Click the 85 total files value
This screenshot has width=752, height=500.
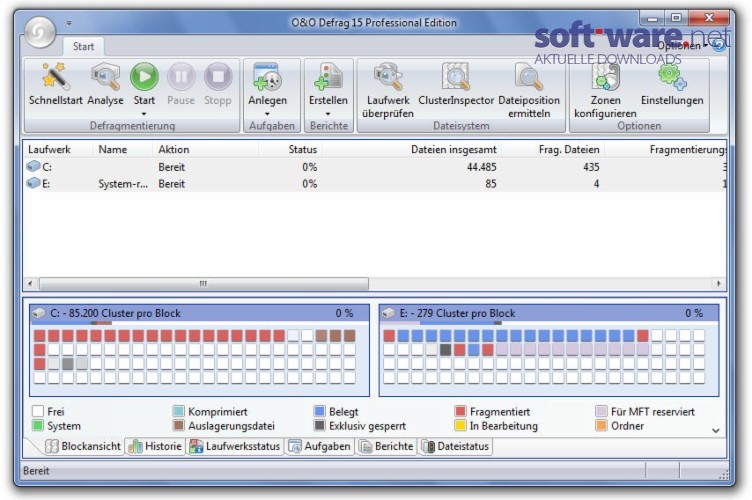(491, 184)
